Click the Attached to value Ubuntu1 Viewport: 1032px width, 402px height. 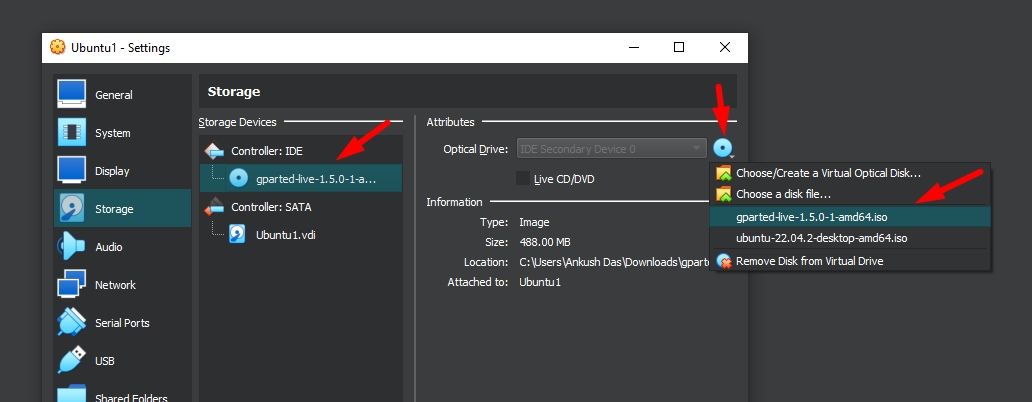point(540,282)
